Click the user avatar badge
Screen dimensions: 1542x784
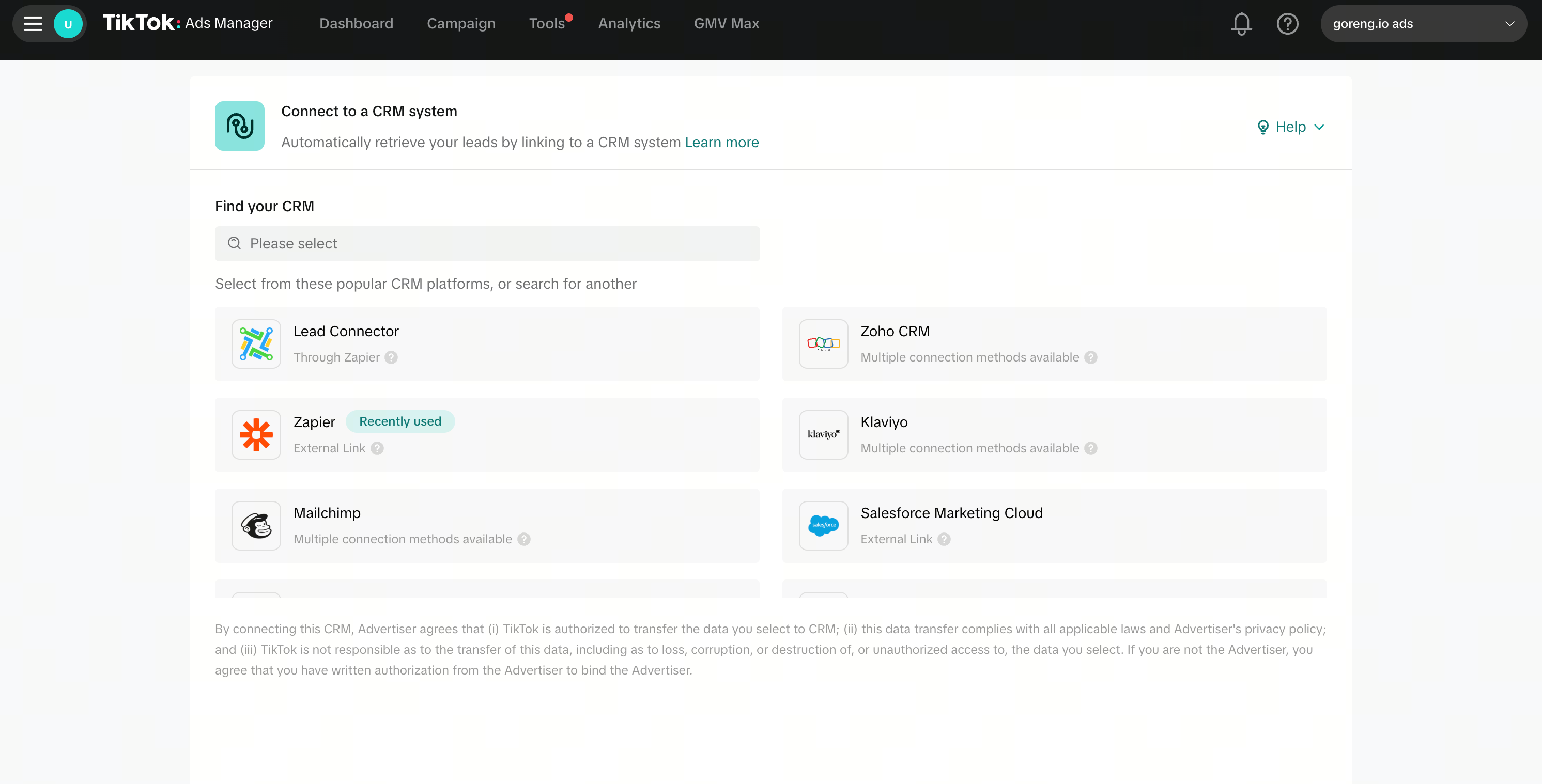(x=68, y=23)
